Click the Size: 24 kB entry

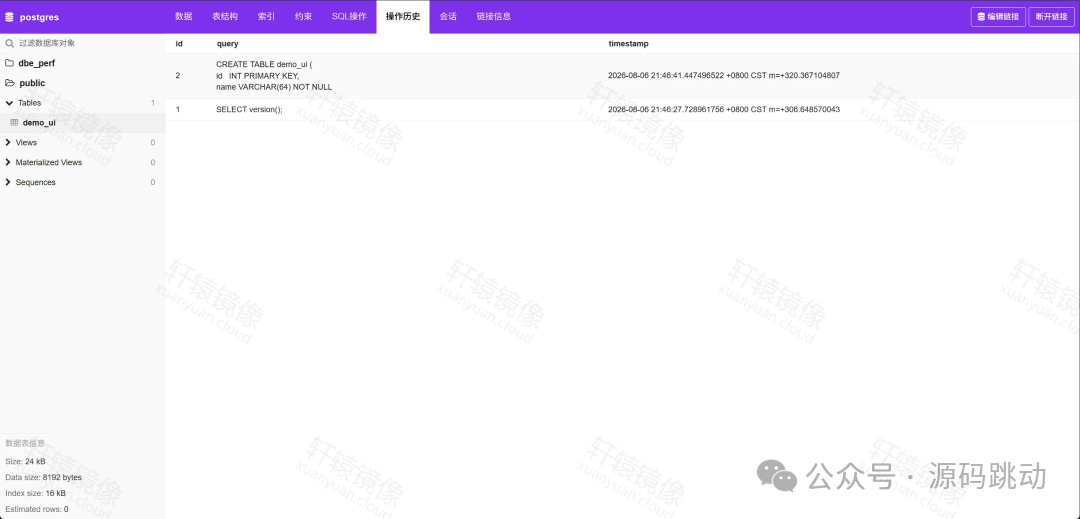[x=25, y=461]
